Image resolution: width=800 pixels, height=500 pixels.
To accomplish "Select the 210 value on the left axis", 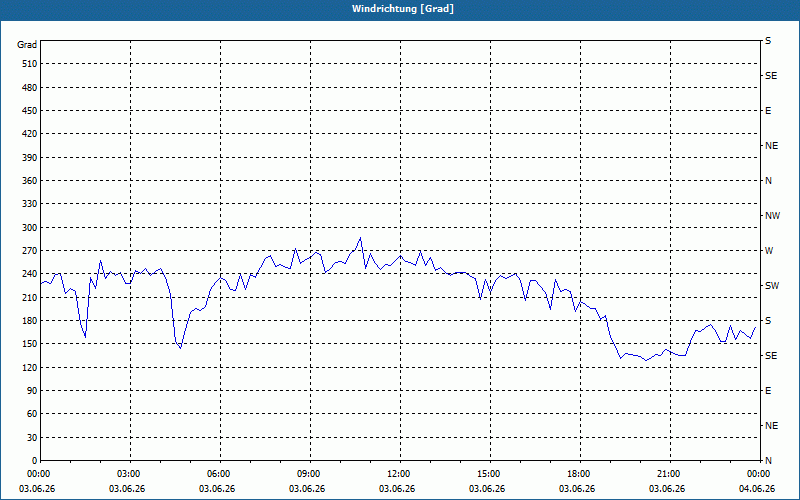I will 30,297.
